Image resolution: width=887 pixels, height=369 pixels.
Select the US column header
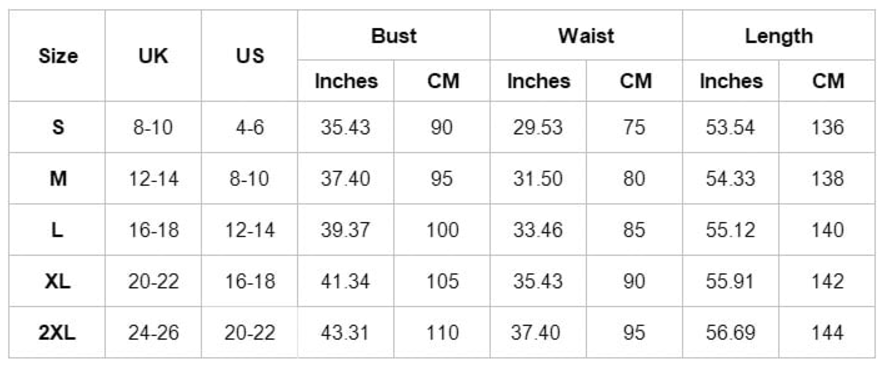249,56
